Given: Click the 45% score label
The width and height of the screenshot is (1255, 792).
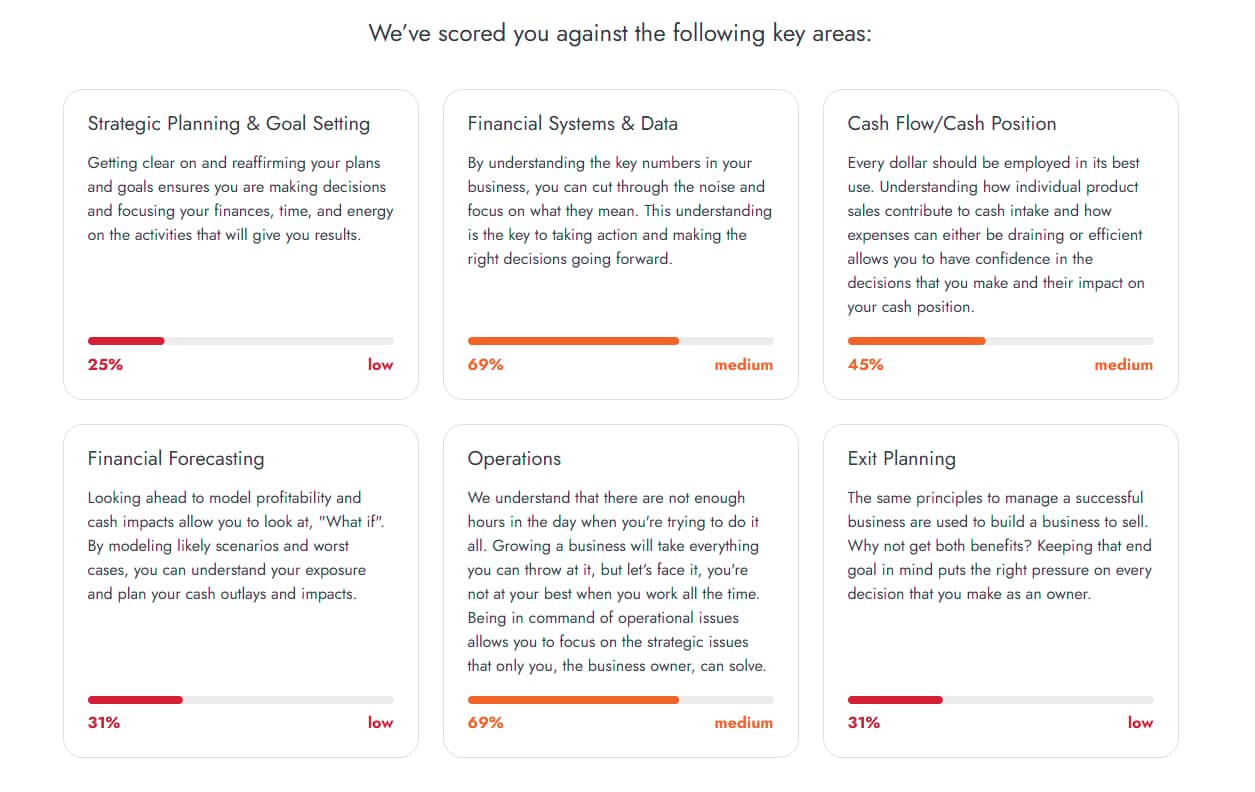Looking at the screenshot, I should click(866, 365).
